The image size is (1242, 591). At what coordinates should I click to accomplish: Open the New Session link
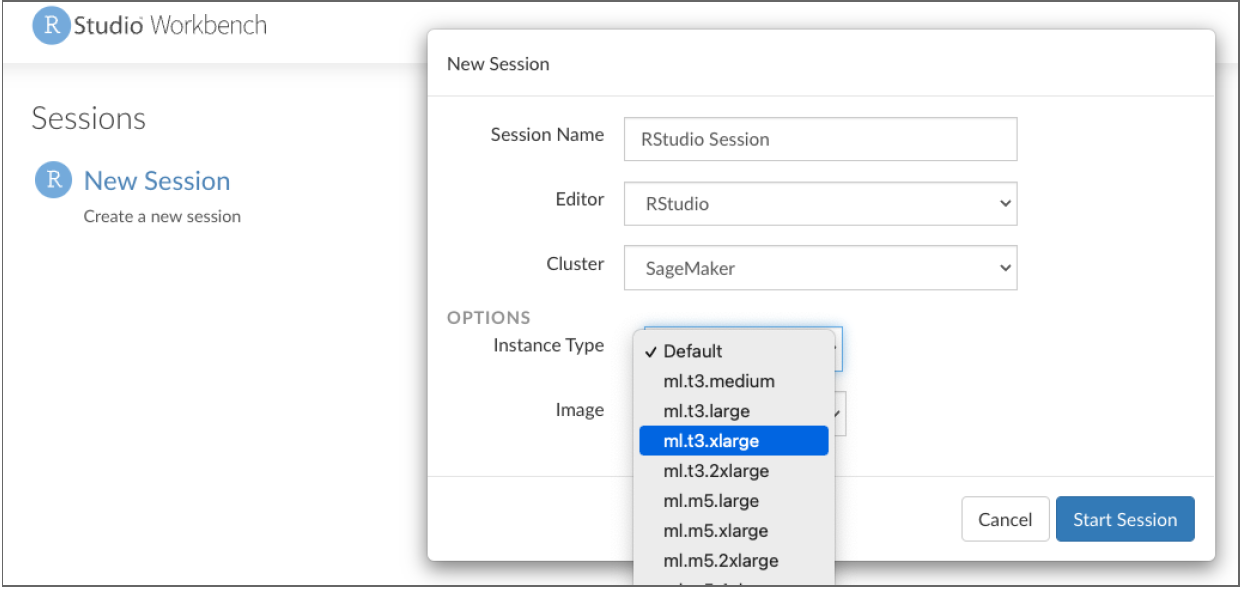pyautogui.click(x=157, y=181)
